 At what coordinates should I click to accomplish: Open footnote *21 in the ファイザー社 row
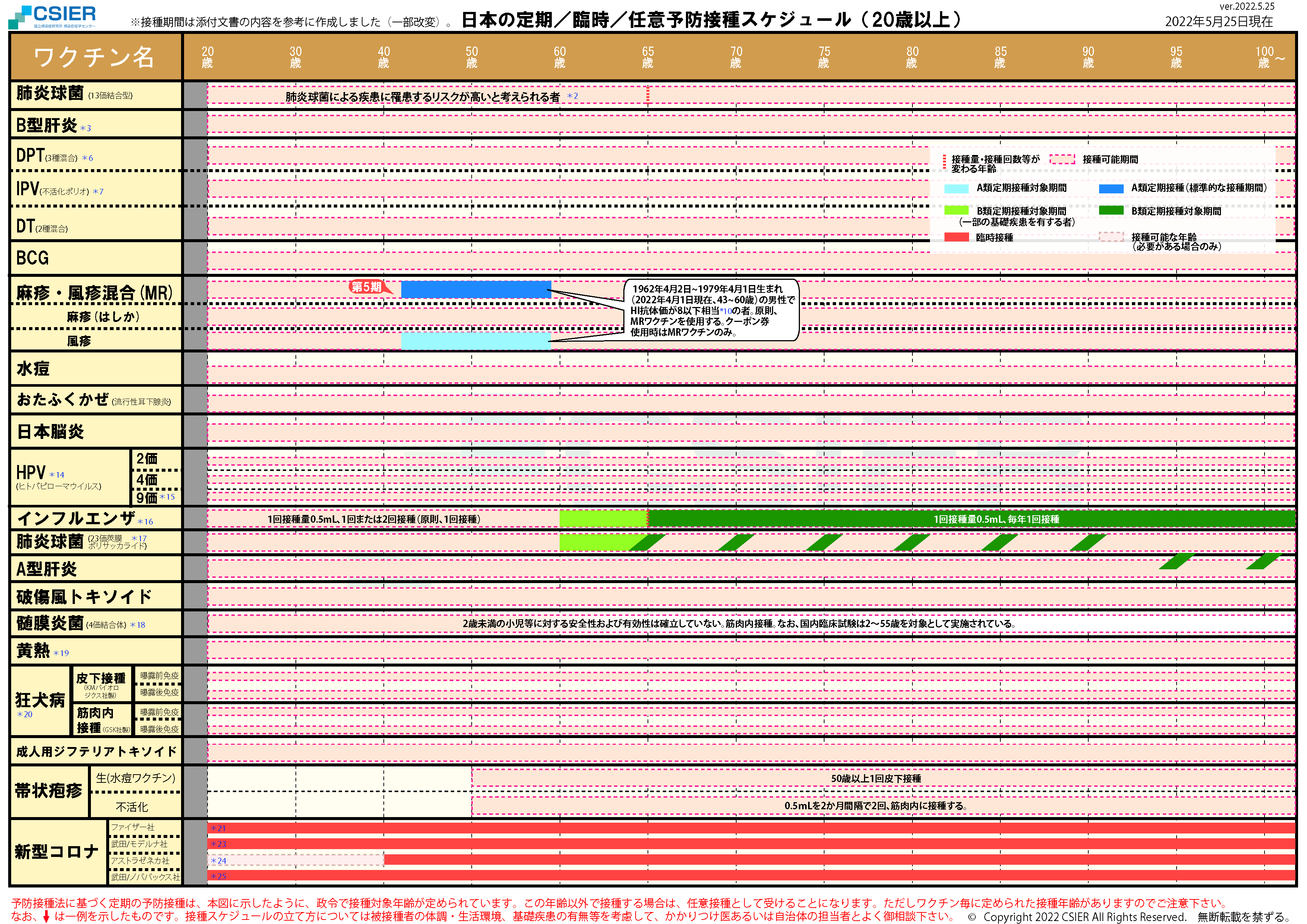coord(219,828)
